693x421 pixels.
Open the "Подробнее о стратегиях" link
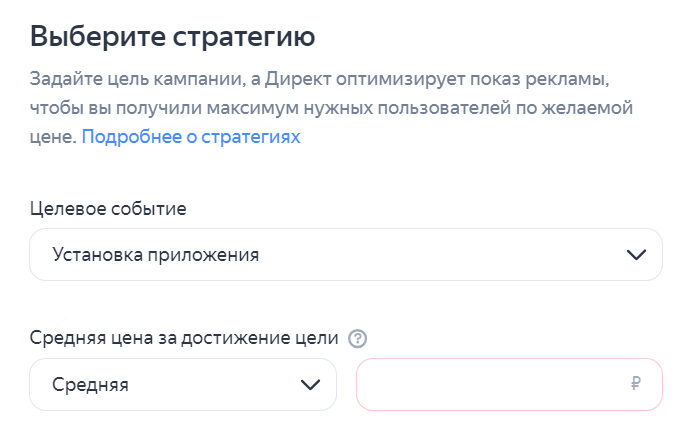(x=190, y=136)
